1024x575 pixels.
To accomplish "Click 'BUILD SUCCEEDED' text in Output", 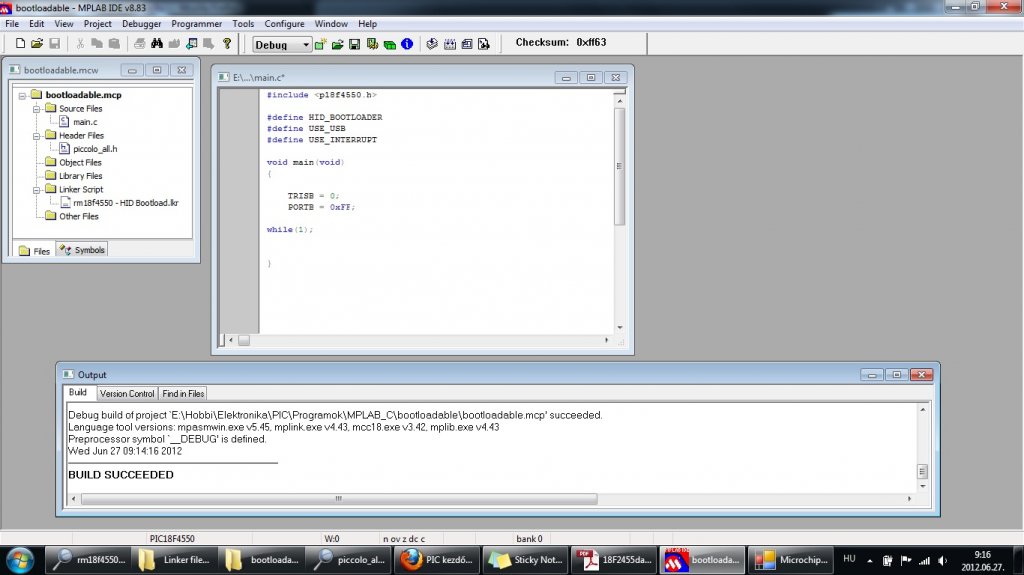I will [x=121, y=474].
